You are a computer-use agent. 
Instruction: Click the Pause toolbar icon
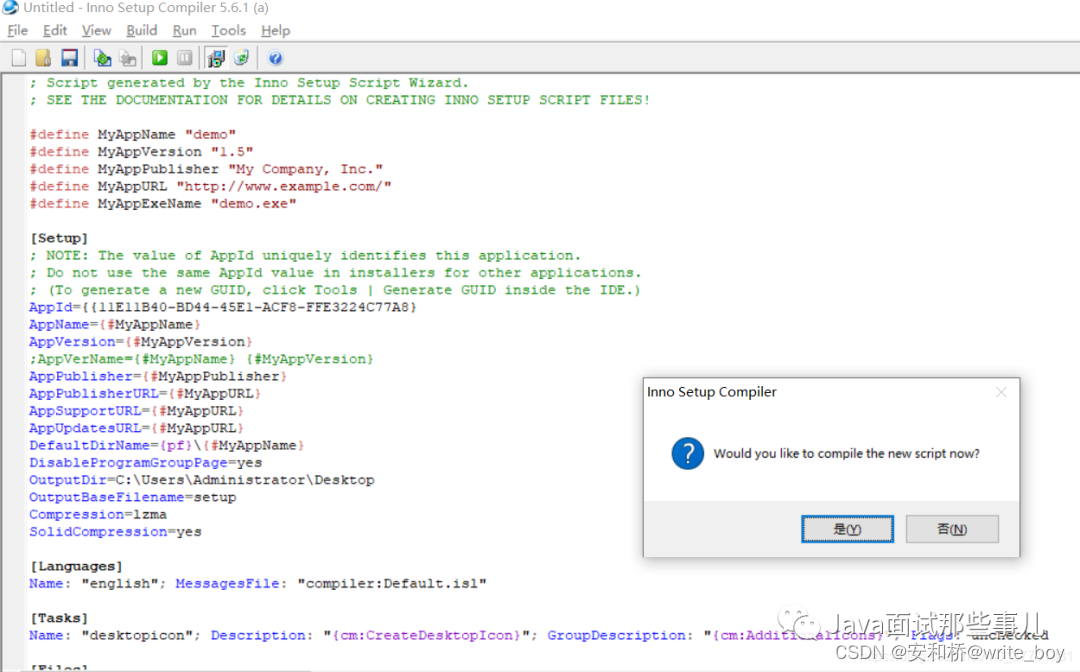pyautogui.click(x=185, y=58)
